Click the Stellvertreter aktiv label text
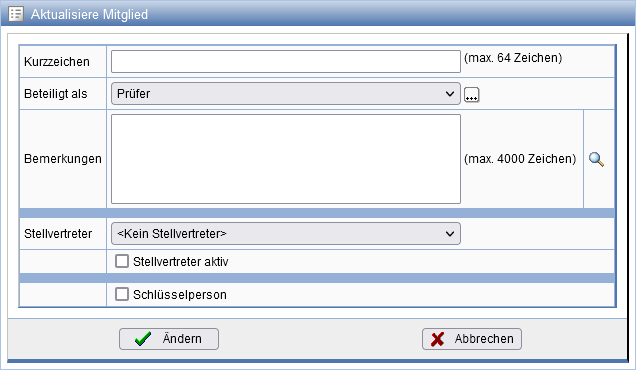Viewport: 636px width, 370px height. click(x=180, y=262)
